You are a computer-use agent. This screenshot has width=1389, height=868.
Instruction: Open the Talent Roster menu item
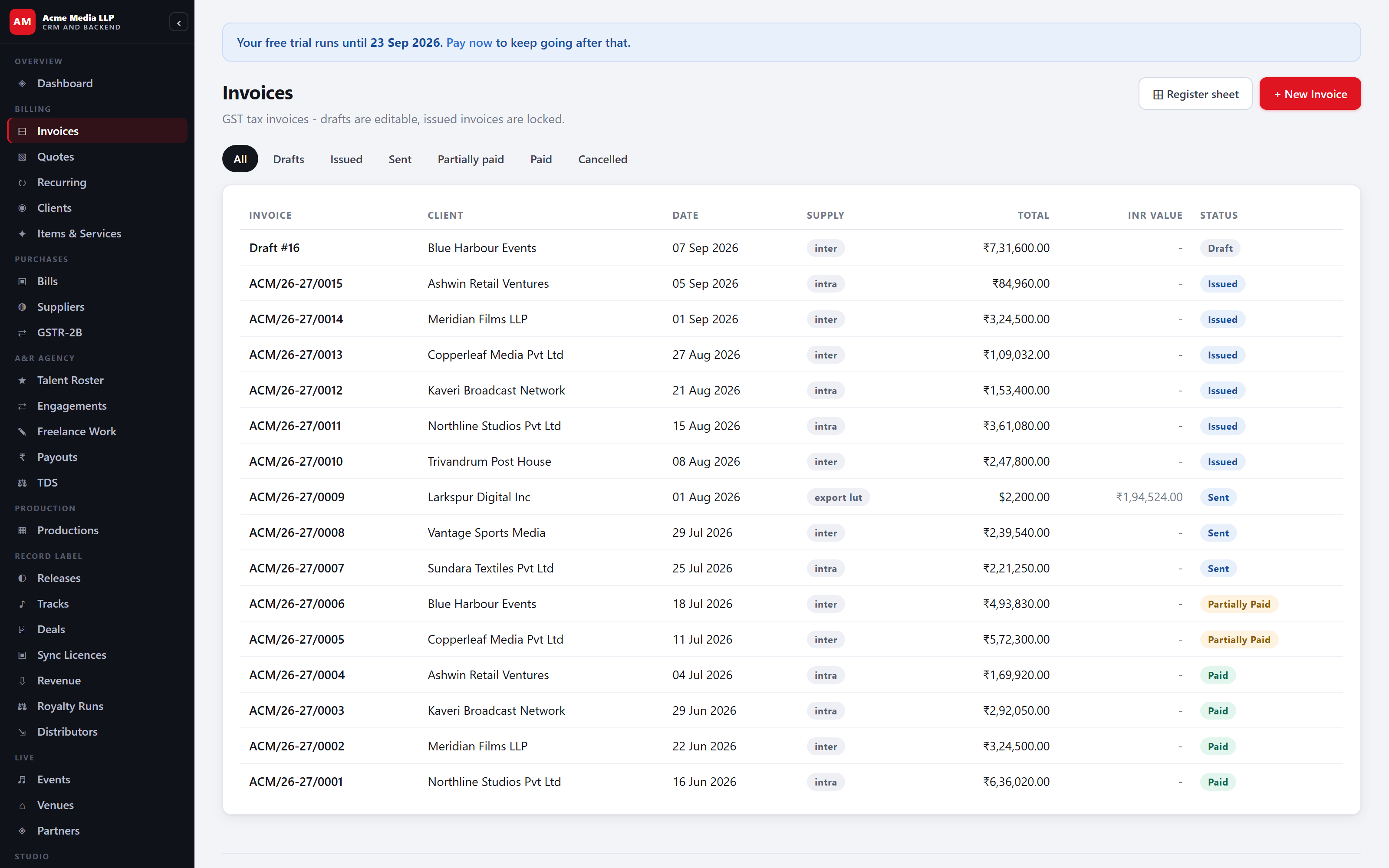click(x=97, y=381)
